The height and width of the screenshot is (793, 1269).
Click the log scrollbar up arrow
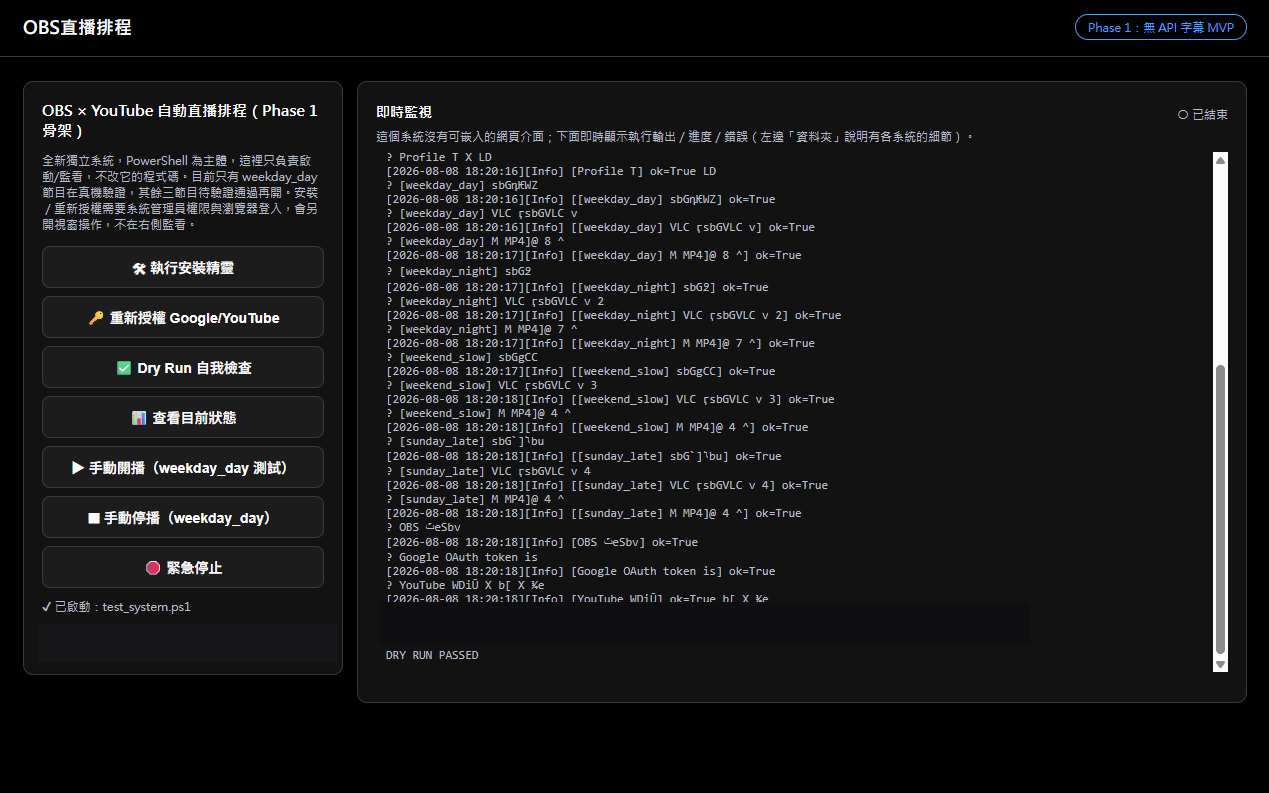[x=1220, y=159]
